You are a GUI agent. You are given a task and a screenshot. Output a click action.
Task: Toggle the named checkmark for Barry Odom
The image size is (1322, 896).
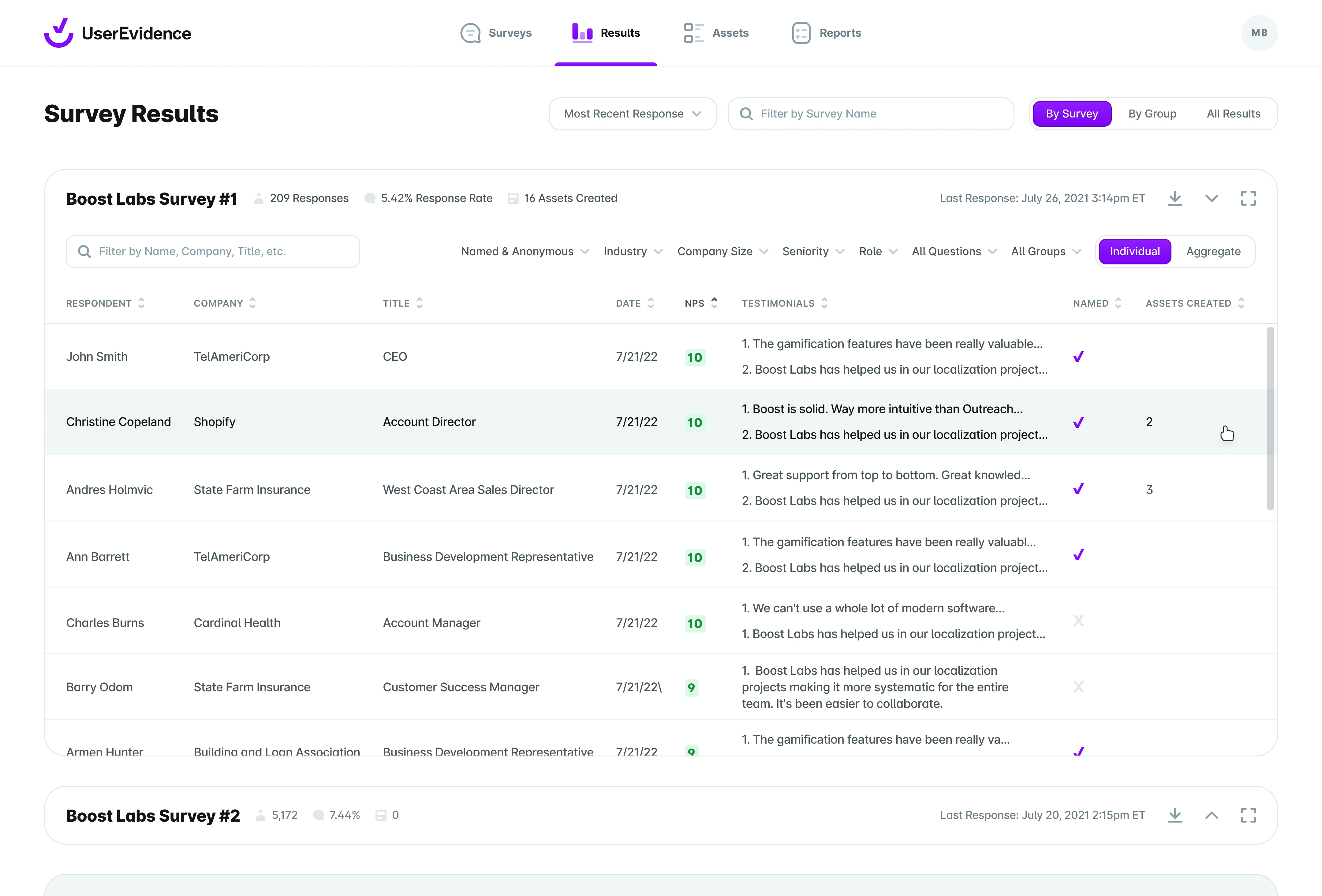[1079, 687]
